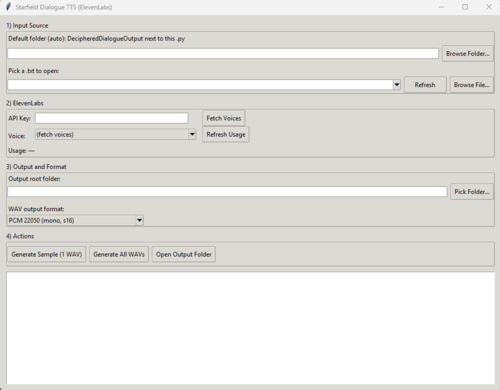Click the 'Output root folder:' label
Image resolution: width=500 pixels, height=390 pixels.
(34, 179)
